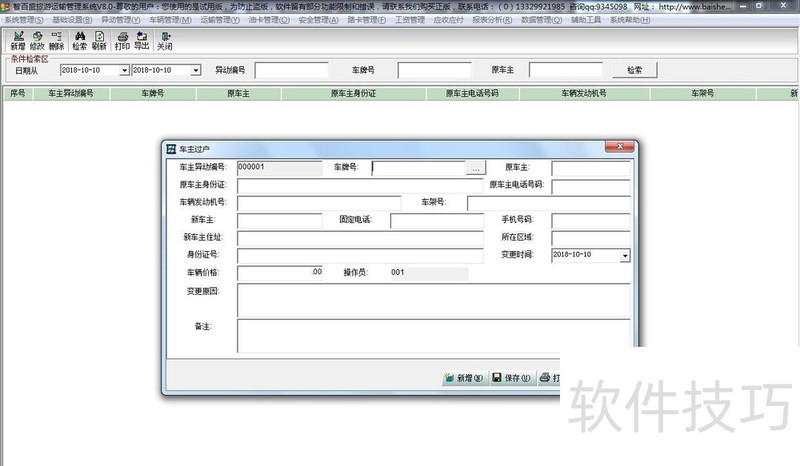Click the 删除 (Delete) toolbar icon
Image resolution: width=800 pixels, height=466 pixels.
tap(58, 41)
